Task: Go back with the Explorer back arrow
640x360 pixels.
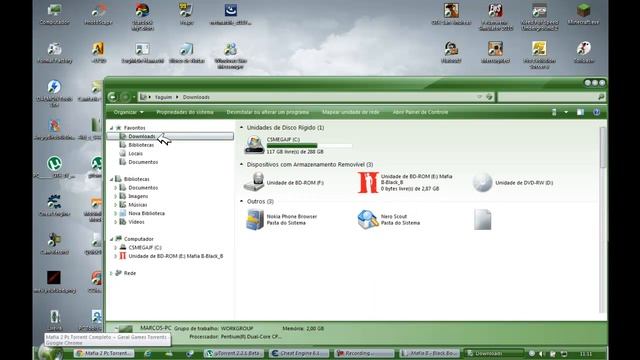Action: click(112, 97)
